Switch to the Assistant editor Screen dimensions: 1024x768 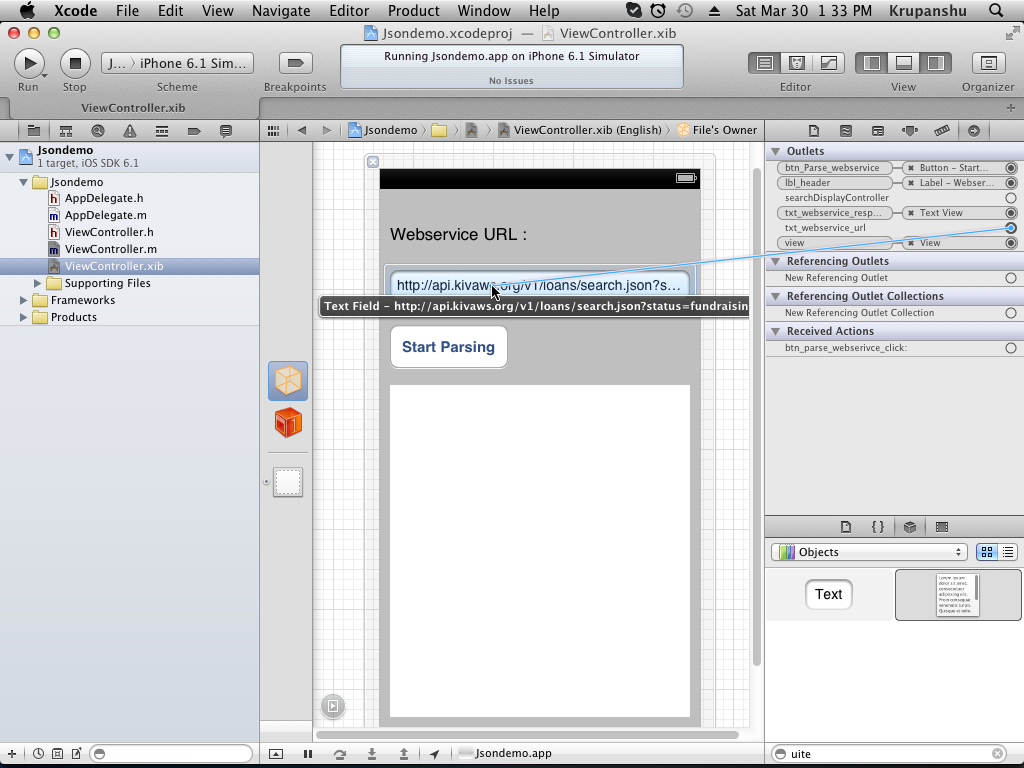coord(796,63)
